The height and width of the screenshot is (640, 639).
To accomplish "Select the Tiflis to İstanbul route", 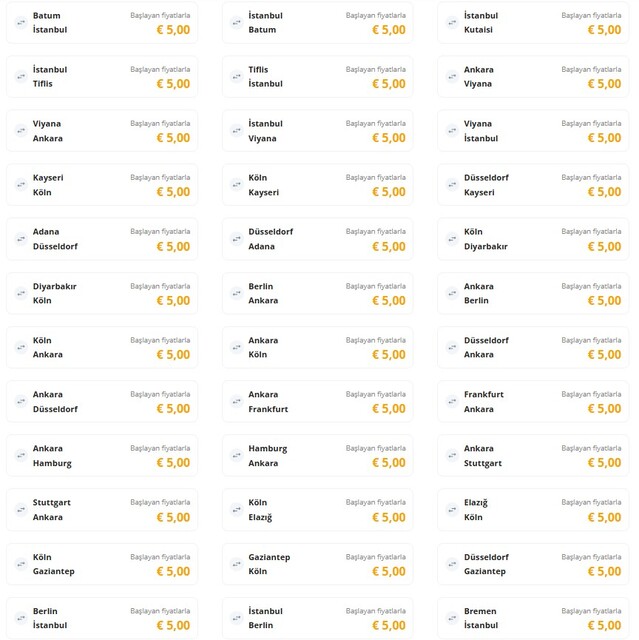I will 317,76.
